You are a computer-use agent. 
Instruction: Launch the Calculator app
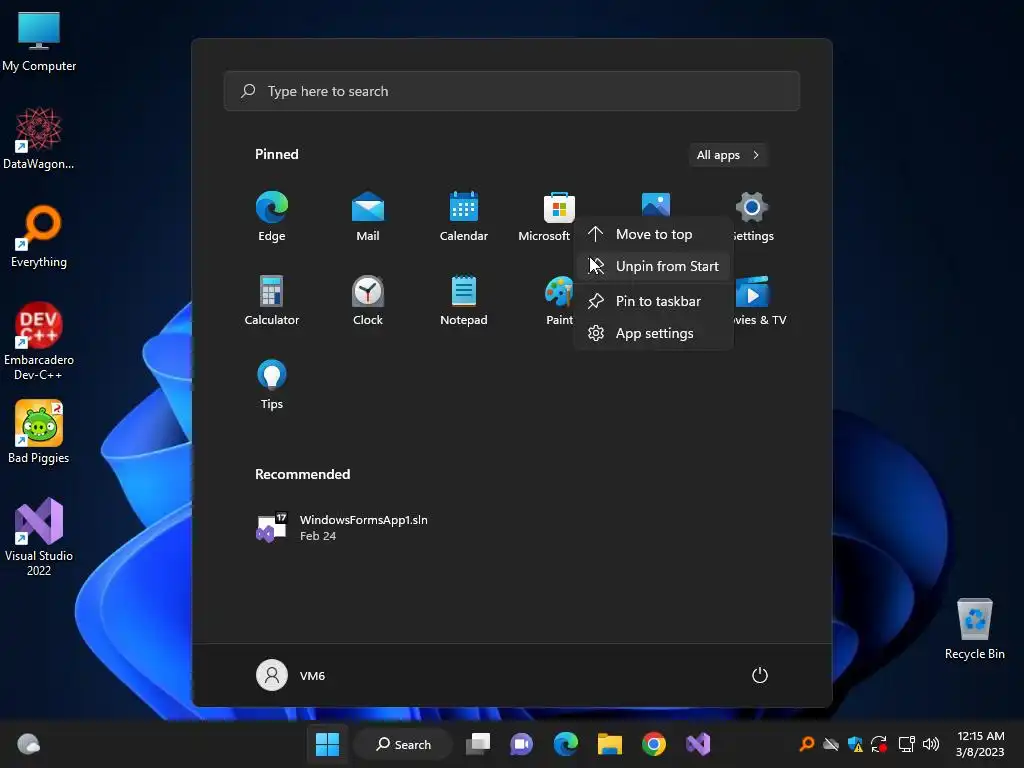(x=272, y=300)
